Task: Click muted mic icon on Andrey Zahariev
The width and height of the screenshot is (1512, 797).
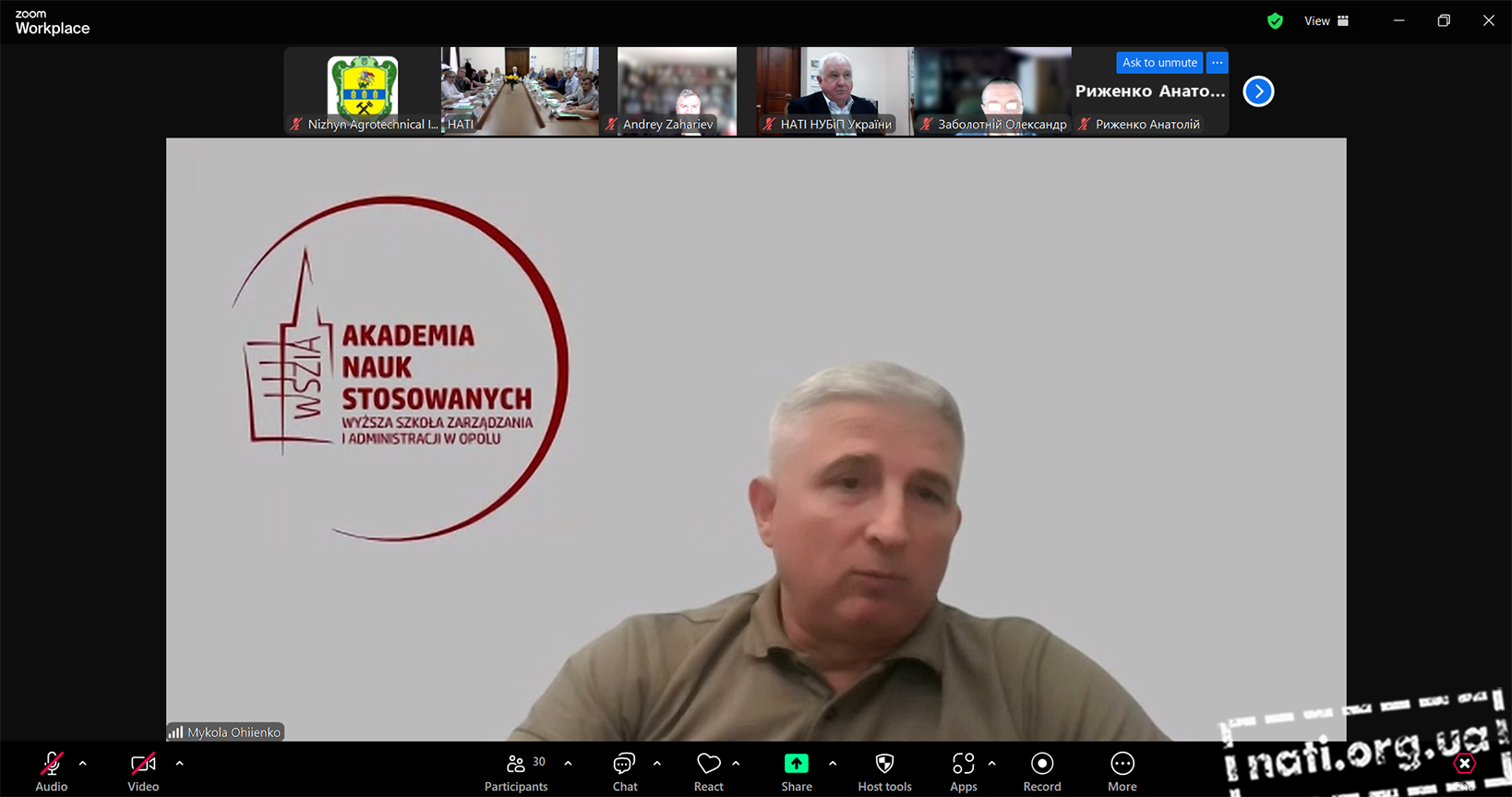Action: pos(611,125)
